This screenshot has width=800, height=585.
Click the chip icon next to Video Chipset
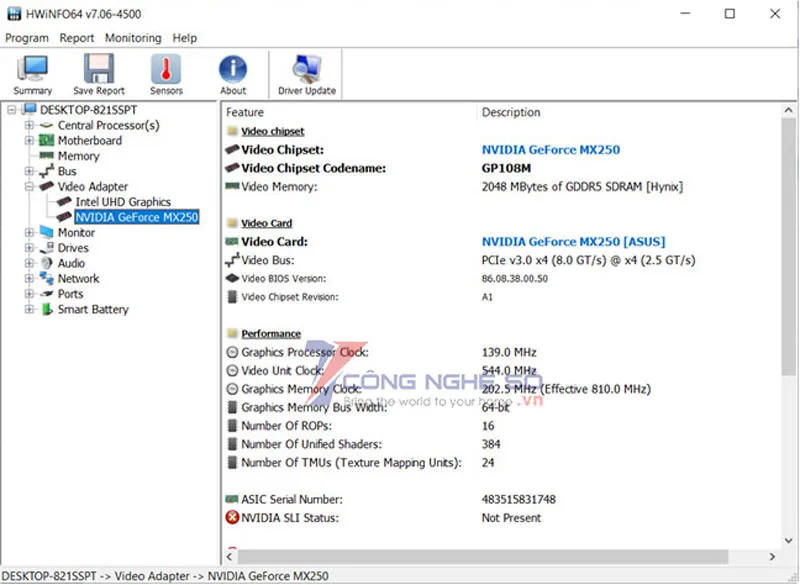[x=232, y=149]
